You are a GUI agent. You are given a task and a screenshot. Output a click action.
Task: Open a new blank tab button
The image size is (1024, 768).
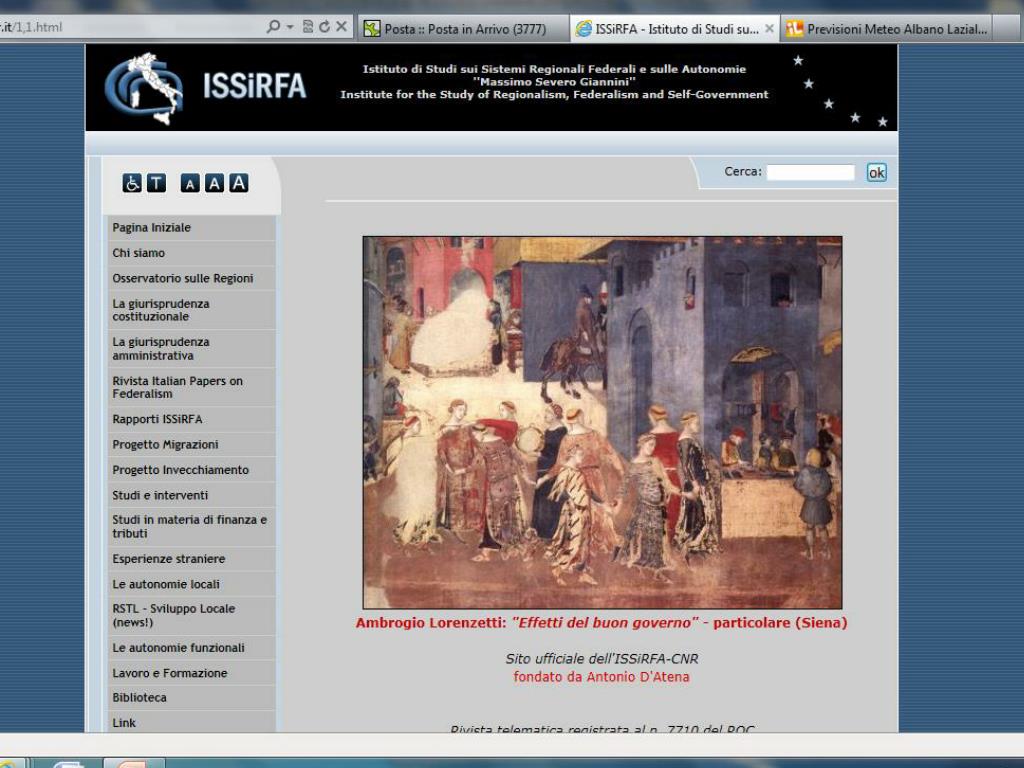click(x=1008, y=29)
